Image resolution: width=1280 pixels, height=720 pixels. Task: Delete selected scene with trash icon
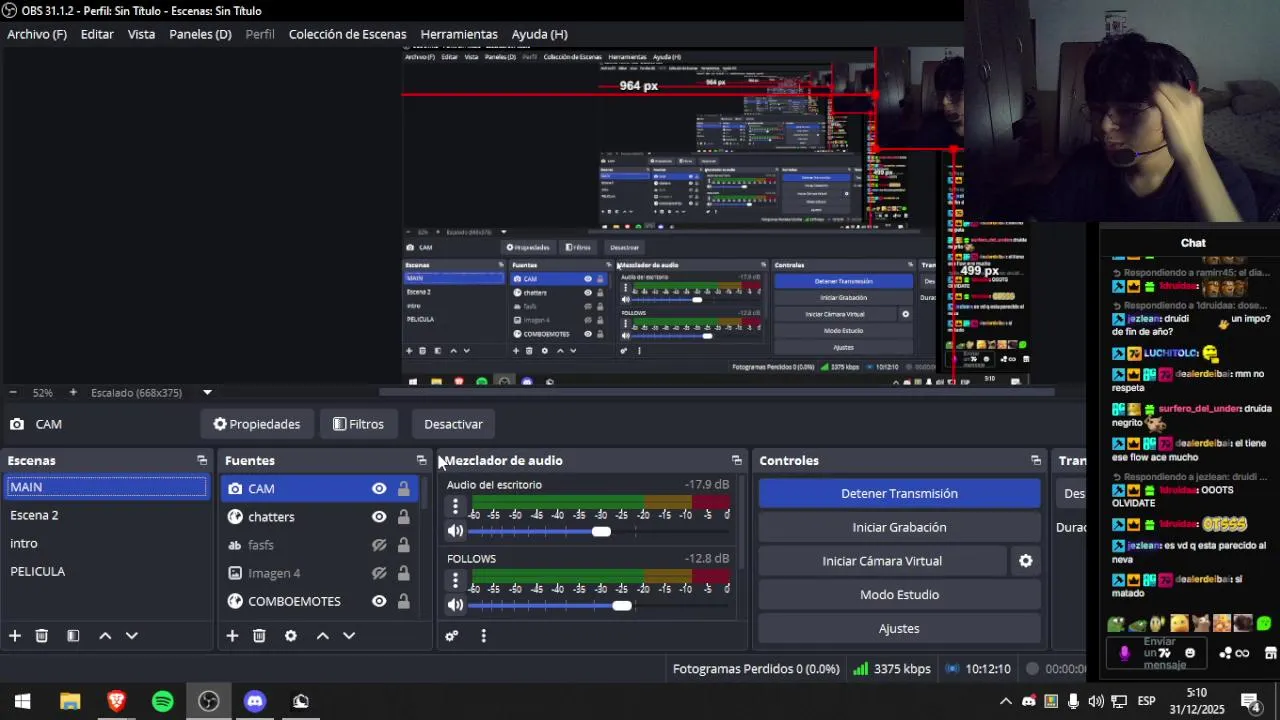42,636
